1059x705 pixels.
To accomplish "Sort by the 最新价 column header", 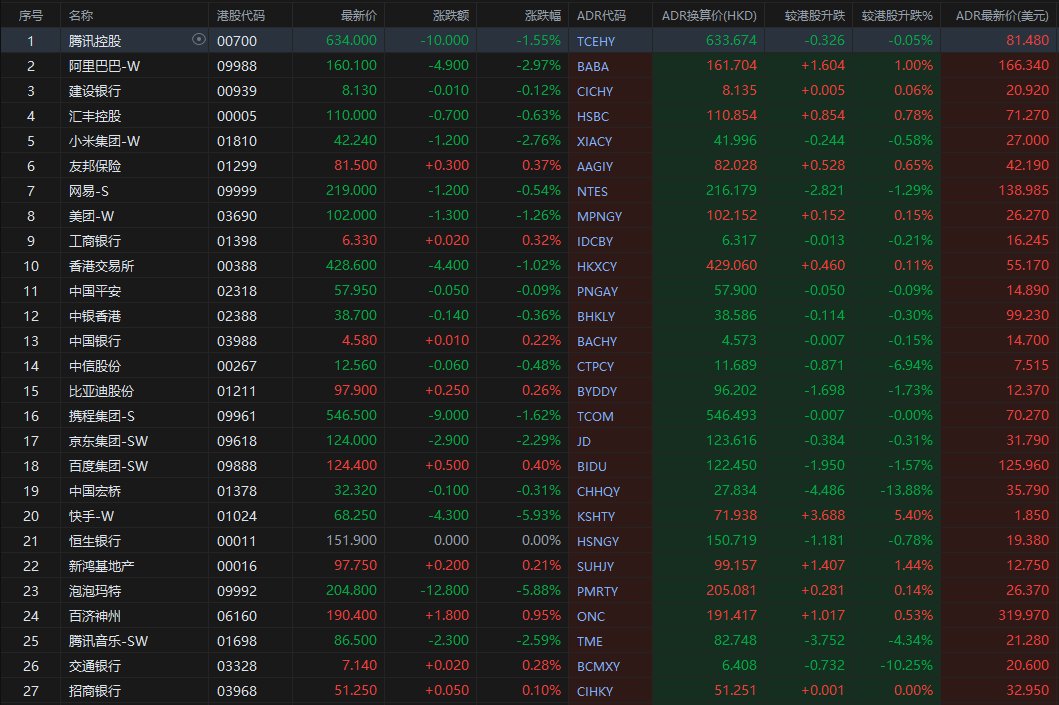I will pyautogui.click(x=359, y=15).
